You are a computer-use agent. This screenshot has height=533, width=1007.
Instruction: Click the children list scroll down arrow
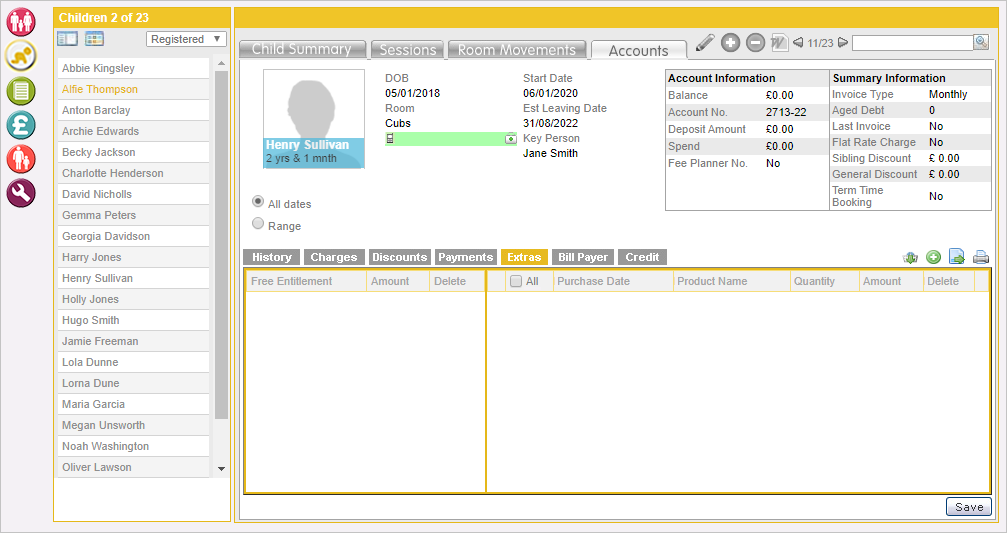tap(222, 469)
